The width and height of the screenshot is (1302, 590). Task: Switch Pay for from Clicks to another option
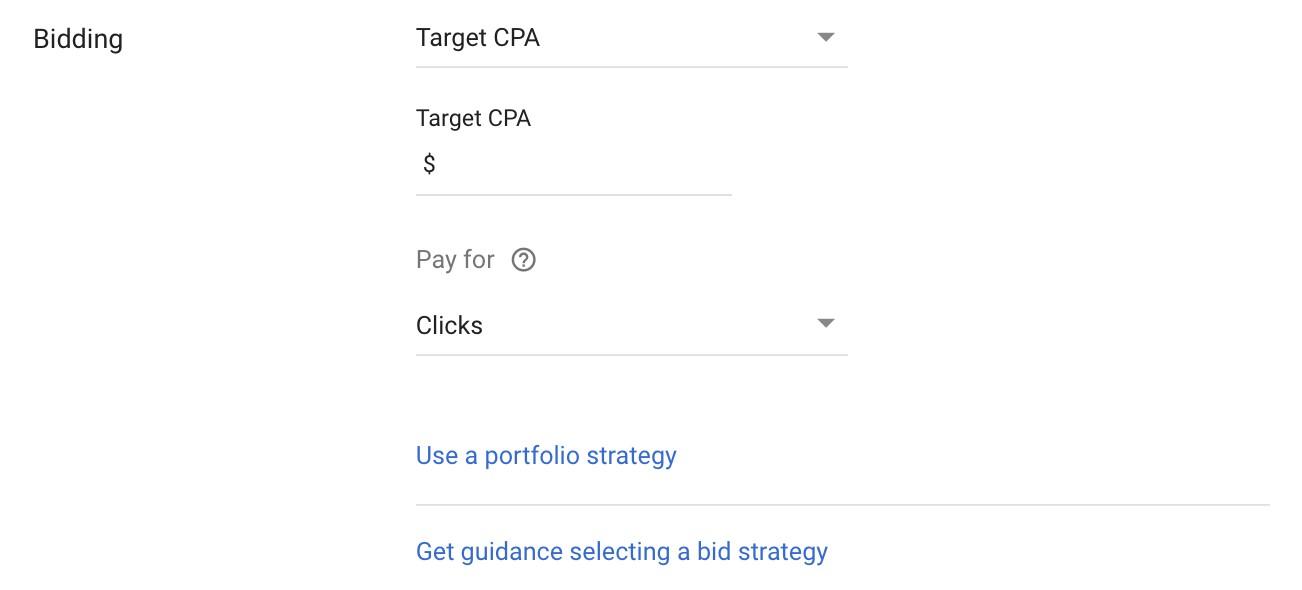630,323
